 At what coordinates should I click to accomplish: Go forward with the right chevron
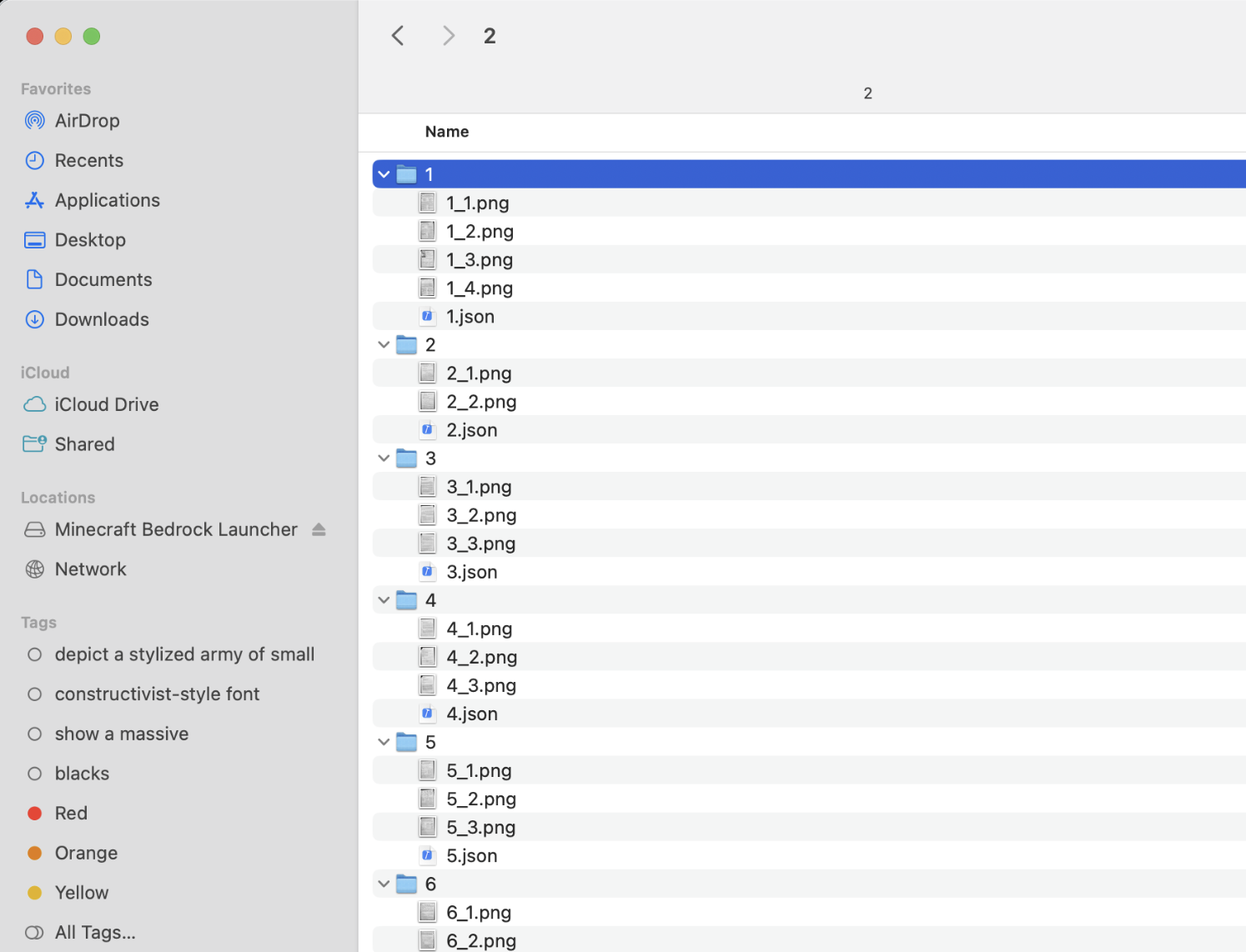coord(449,36)
